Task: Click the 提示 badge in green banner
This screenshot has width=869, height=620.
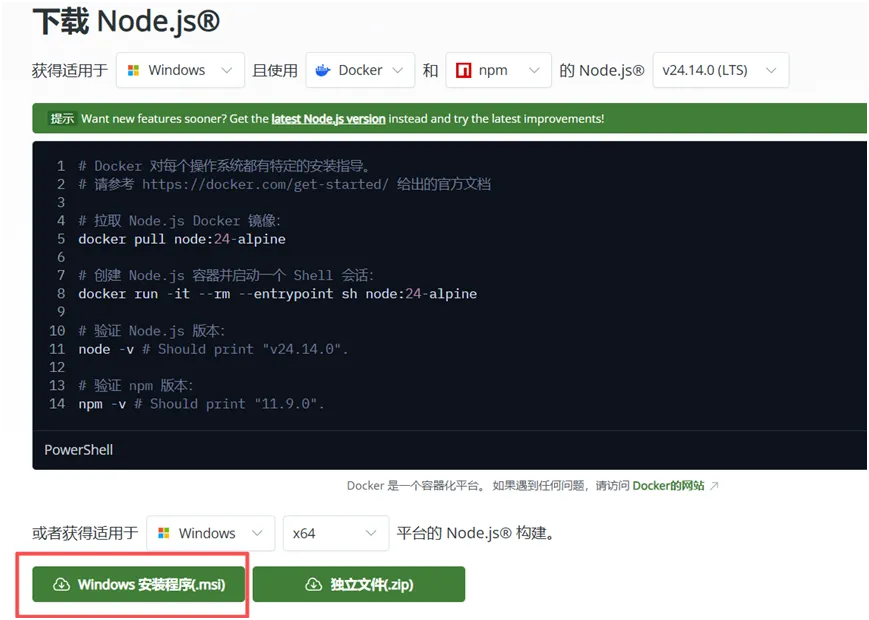Action: click(62, 119)
